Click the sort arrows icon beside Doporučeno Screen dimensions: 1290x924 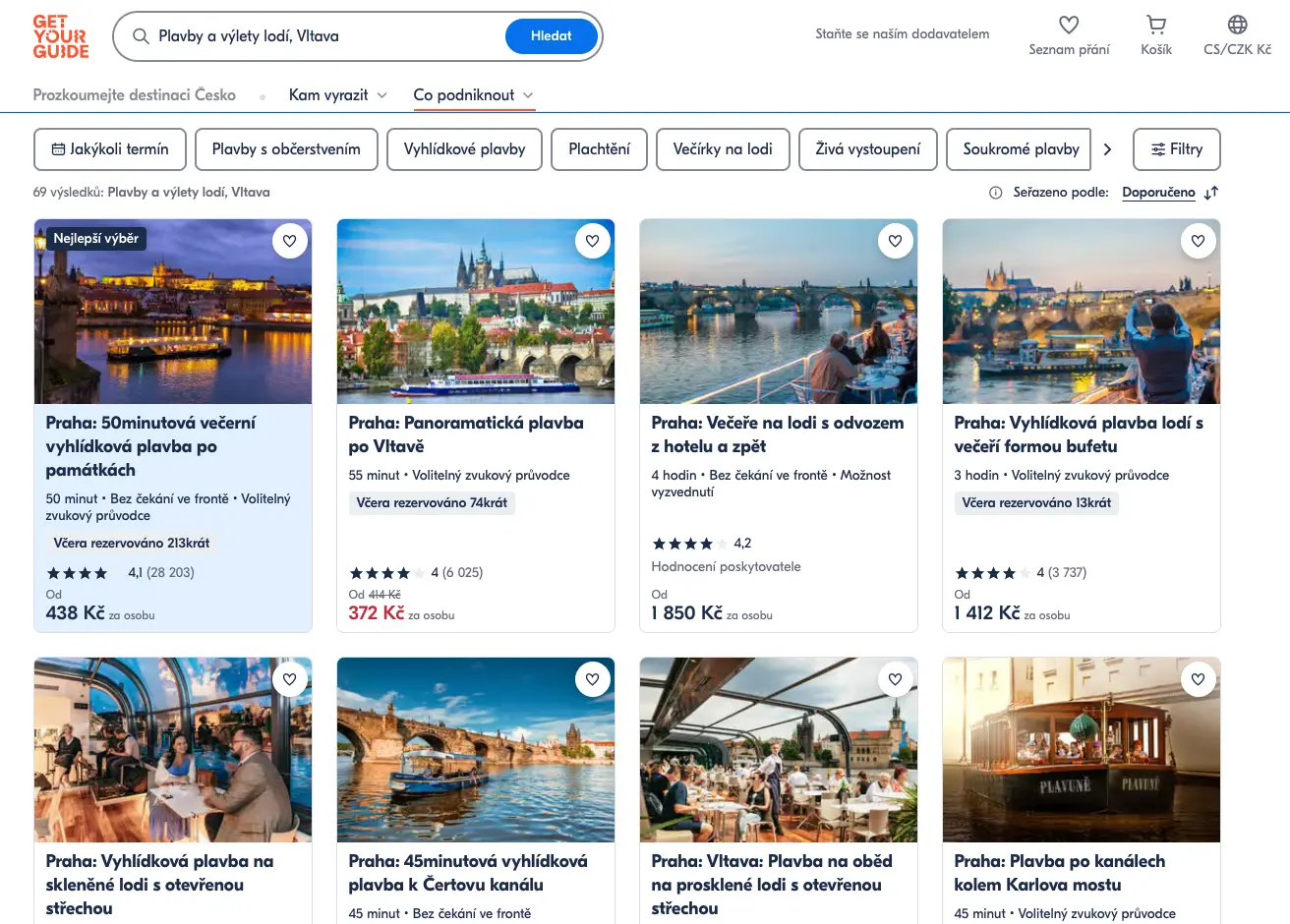1211,193
